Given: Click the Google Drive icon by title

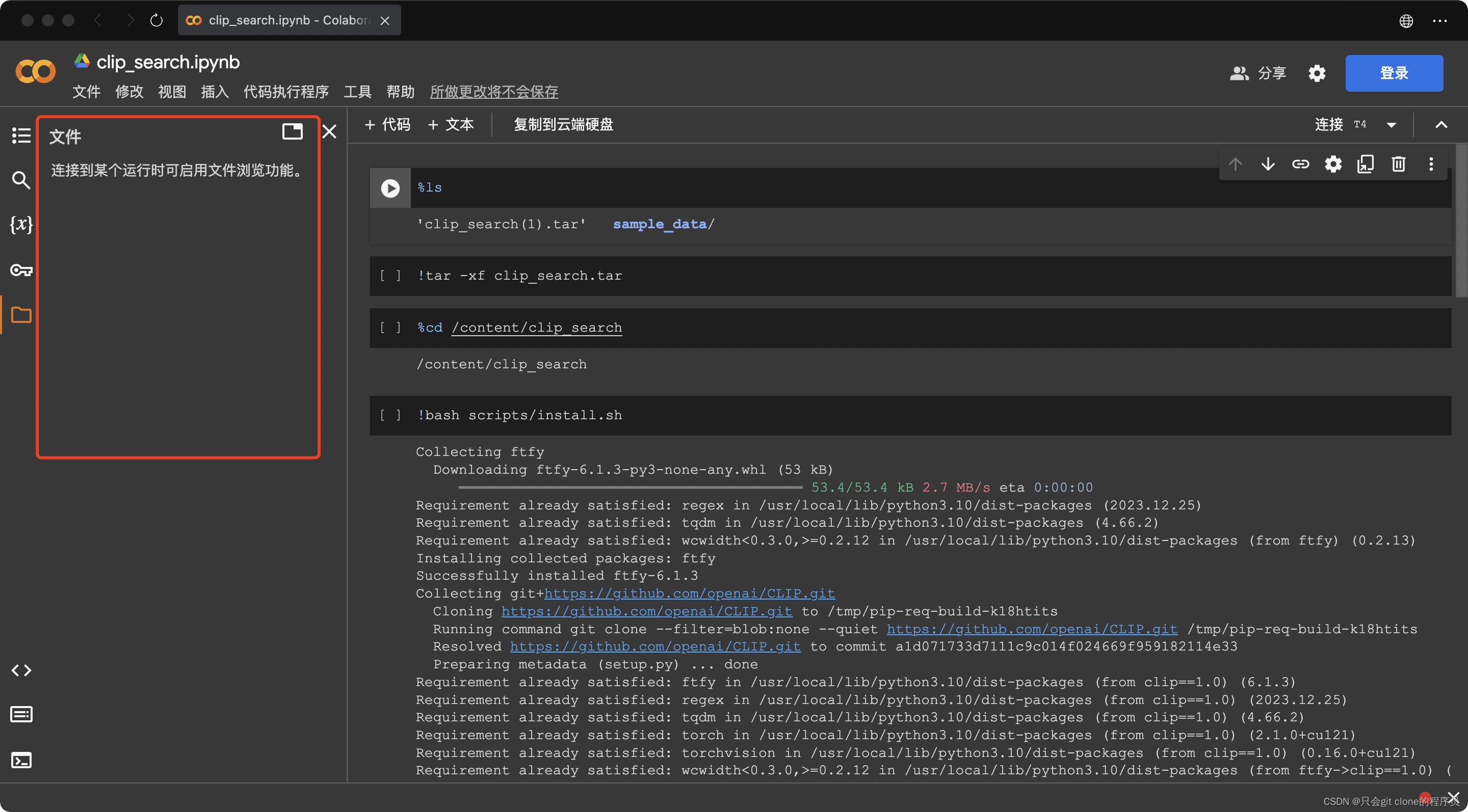Looking at the screenshot, I should point(82,61).
